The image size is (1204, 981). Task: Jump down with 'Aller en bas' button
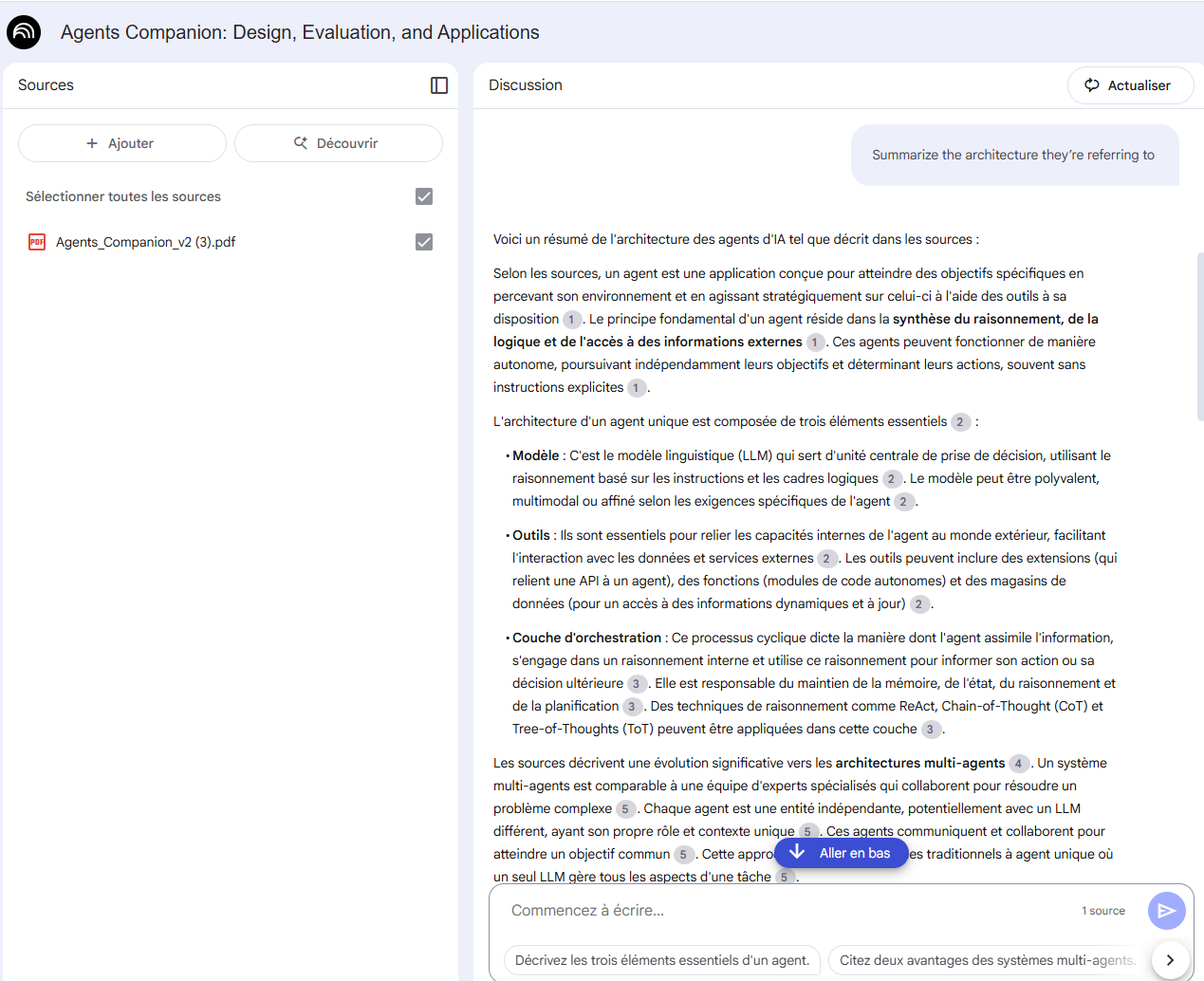[842, 853]
